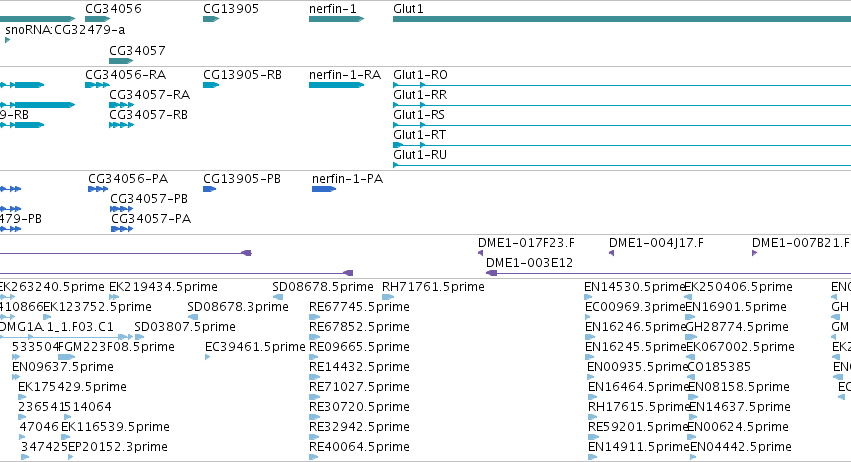This screenshot has height=462, width=851.
Task: Select EST SD08678.3prime
Action: tap(238, 307)
